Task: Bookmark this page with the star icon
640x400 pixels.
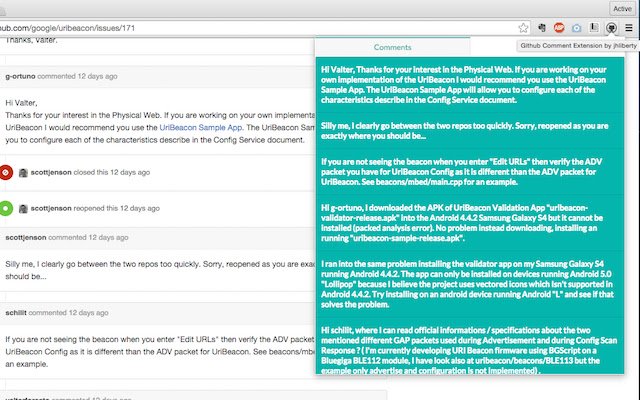Action: (523, 28)
